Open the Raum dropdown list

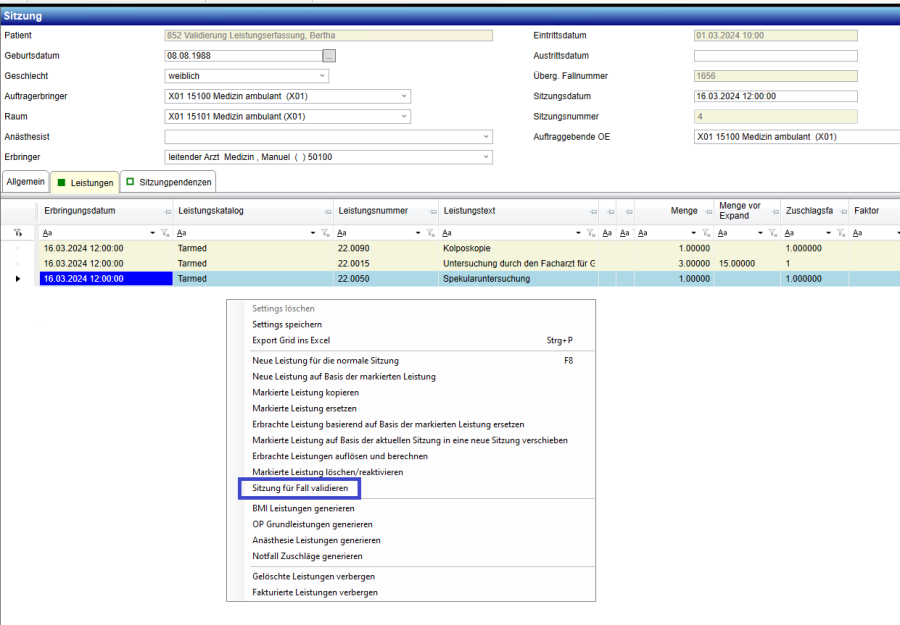tap(404, 116)
